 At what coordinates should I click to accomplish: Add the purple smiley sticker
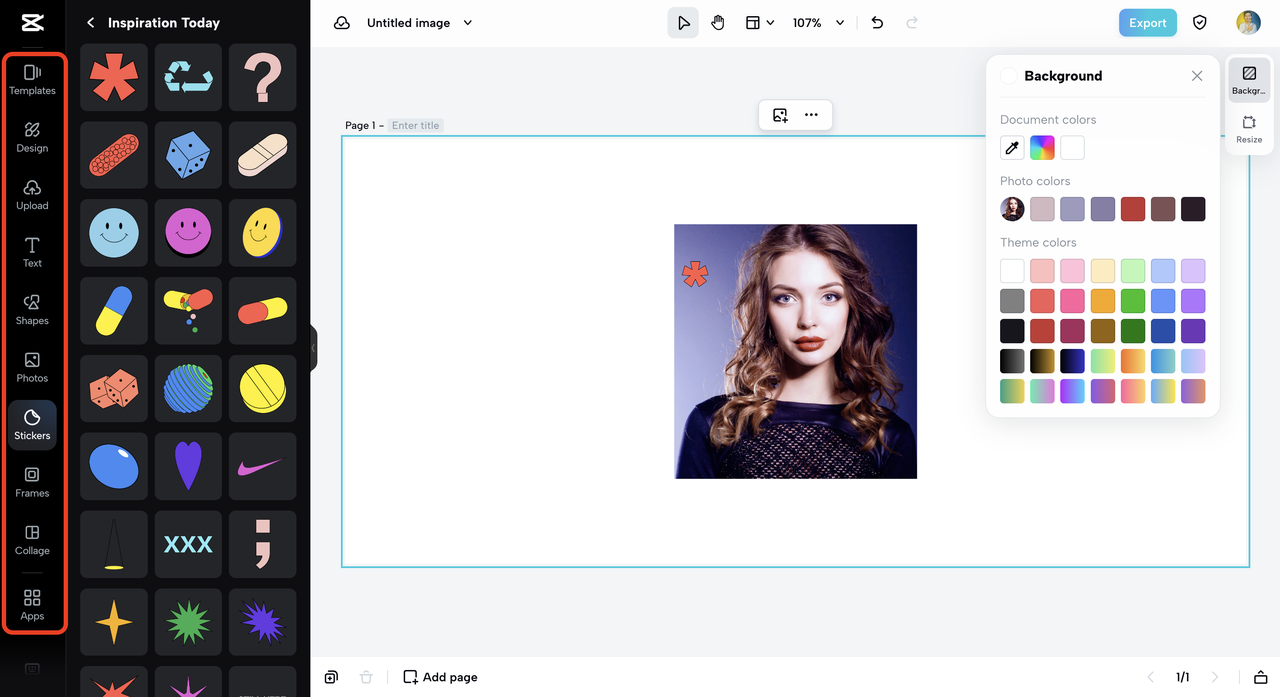tap(188, 233)
